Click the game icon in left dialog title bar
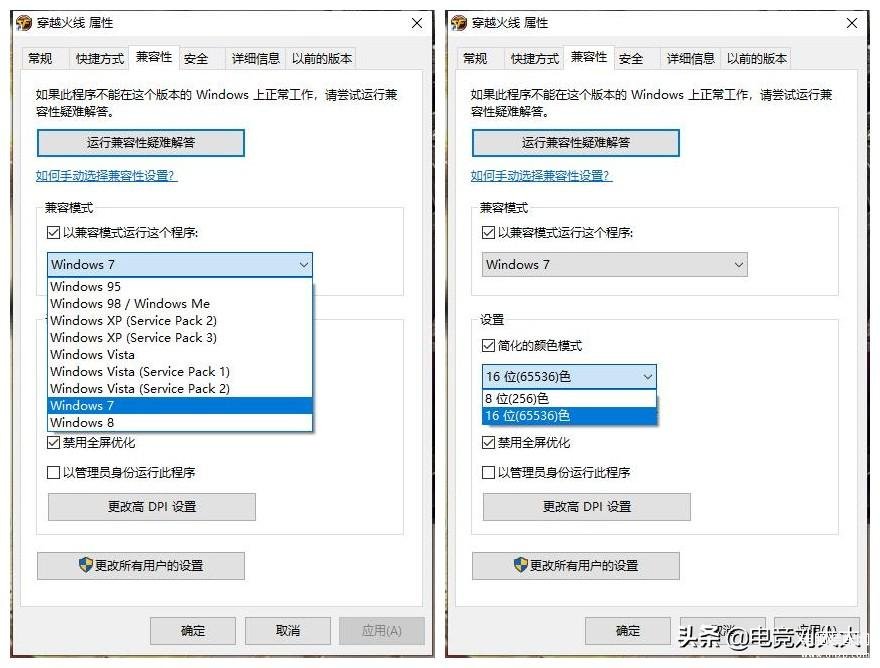Viewport: 880px width, 668px height. [24, 22]
